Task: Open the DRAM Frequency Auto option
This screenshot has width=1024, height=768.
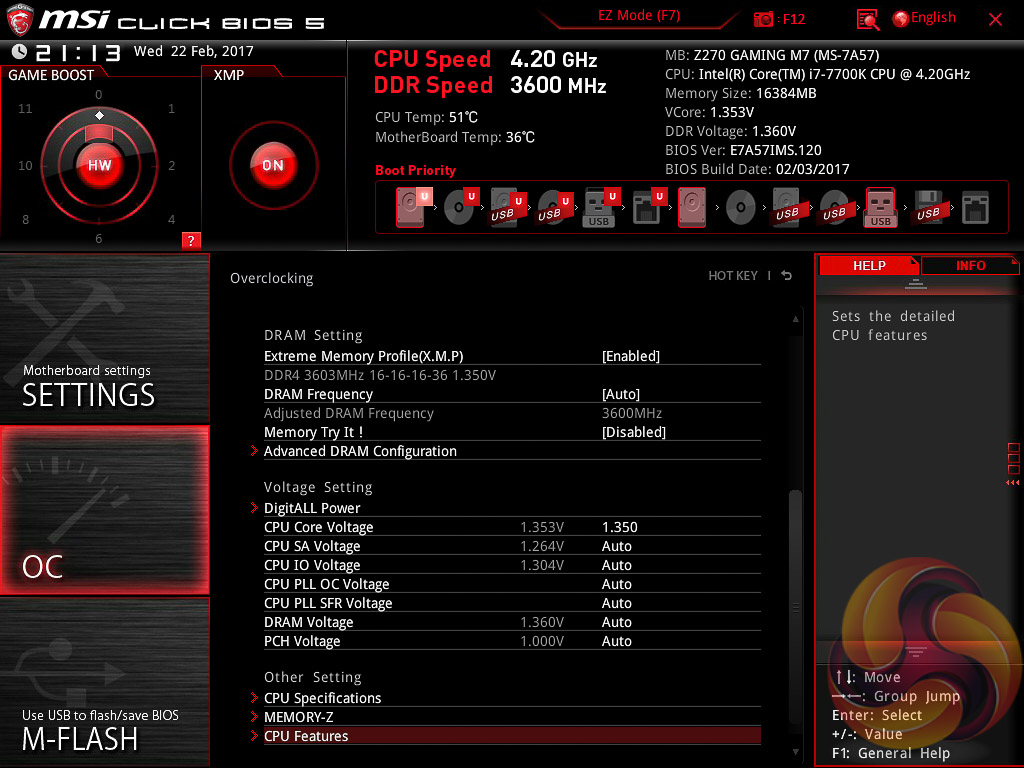Action: (x=620, y=394)
